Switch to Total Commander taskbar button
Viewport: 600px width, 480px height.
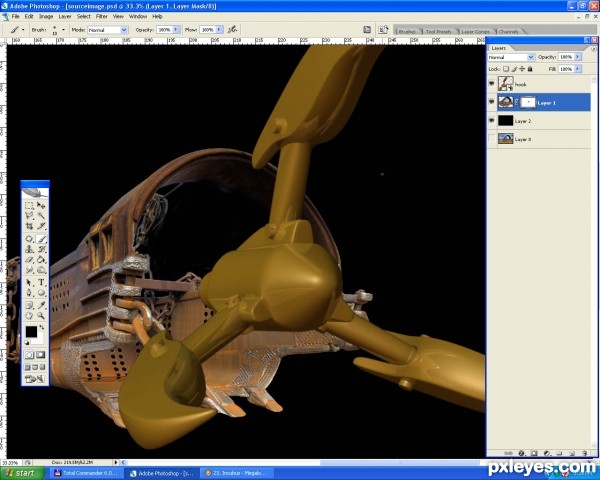(86, 473)
